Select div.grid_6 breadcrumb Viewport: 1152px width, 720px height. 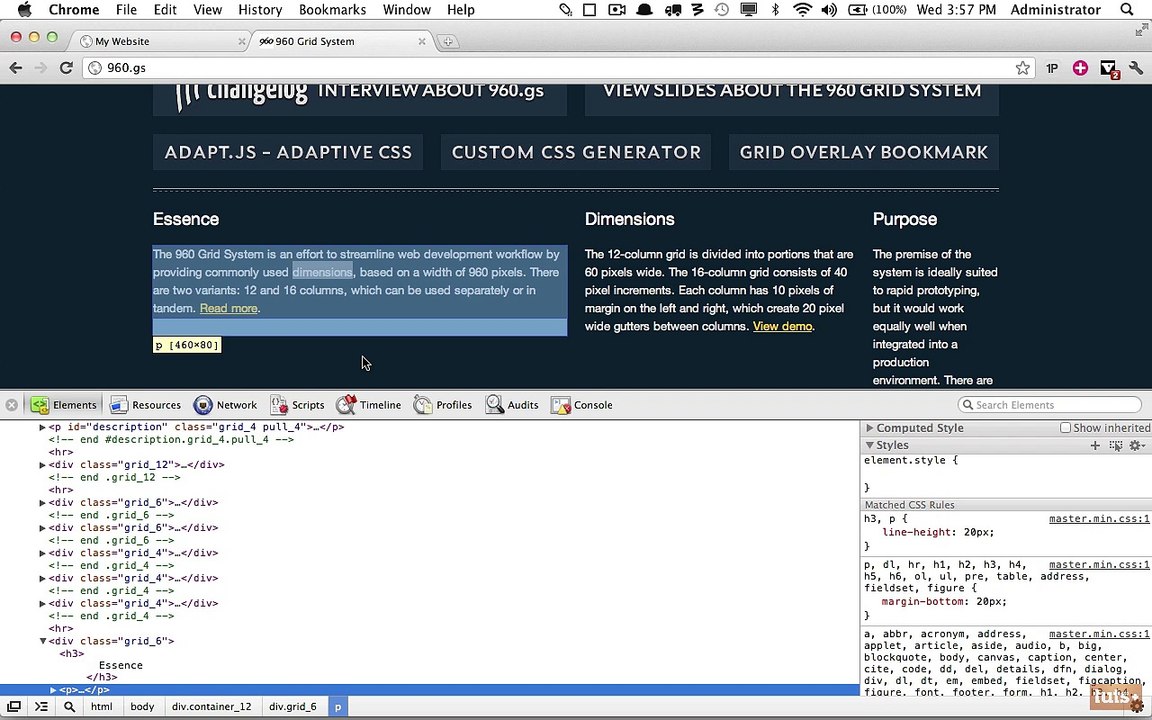[292, 707]
